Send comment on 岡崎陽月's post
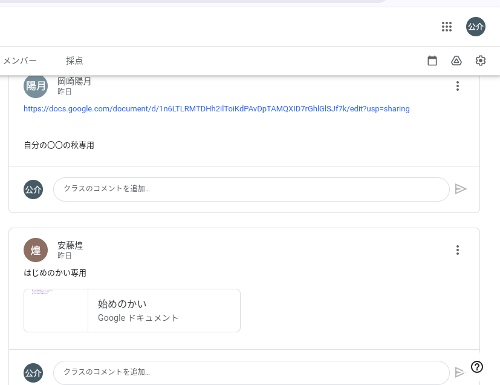Viewport: 500px width, 385px height. pos(461,189)
